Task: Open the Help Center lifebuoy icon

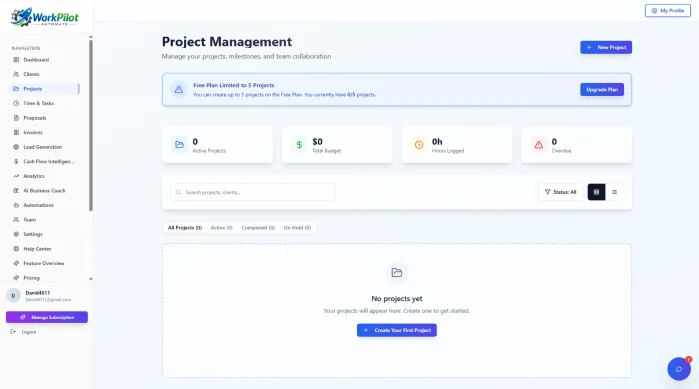Action: (x=16, y=249)
